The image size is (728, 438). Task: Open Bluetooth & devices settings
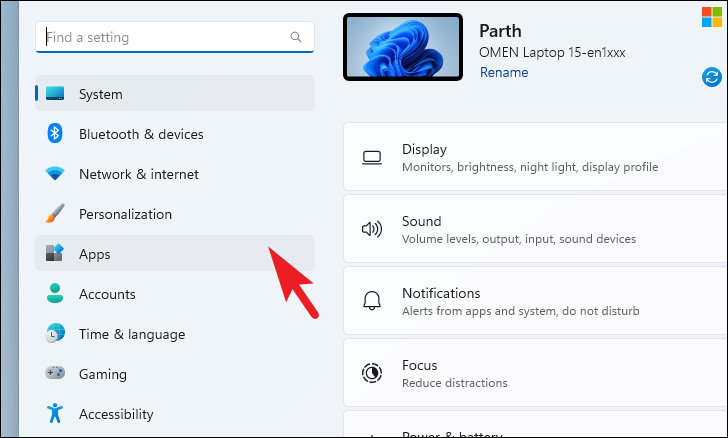point(175,133)
